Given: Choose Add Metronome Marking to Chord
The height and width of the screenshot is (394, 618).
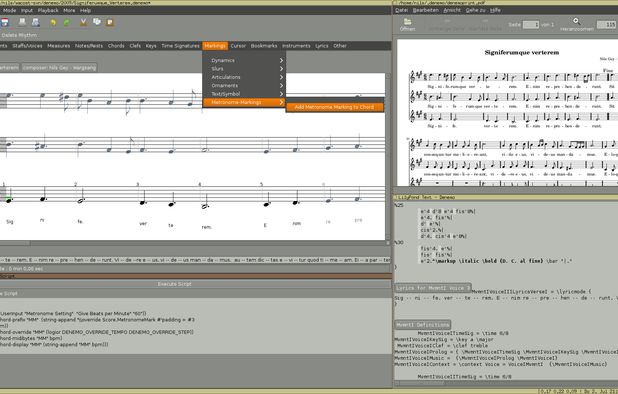Looking at the screenshot, I should coord(335,107).
